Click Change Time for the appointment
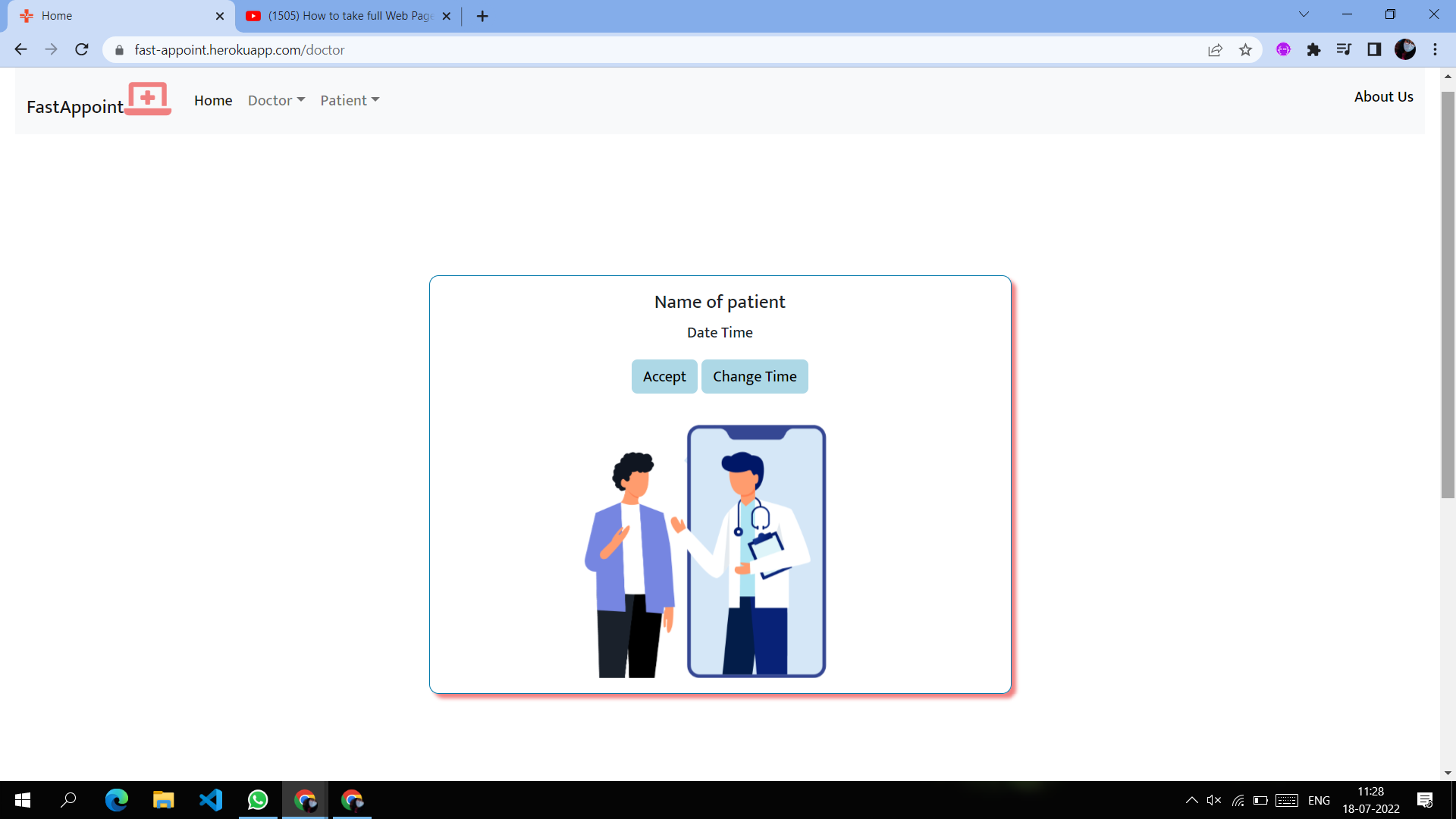 click(x=755, y=376)
